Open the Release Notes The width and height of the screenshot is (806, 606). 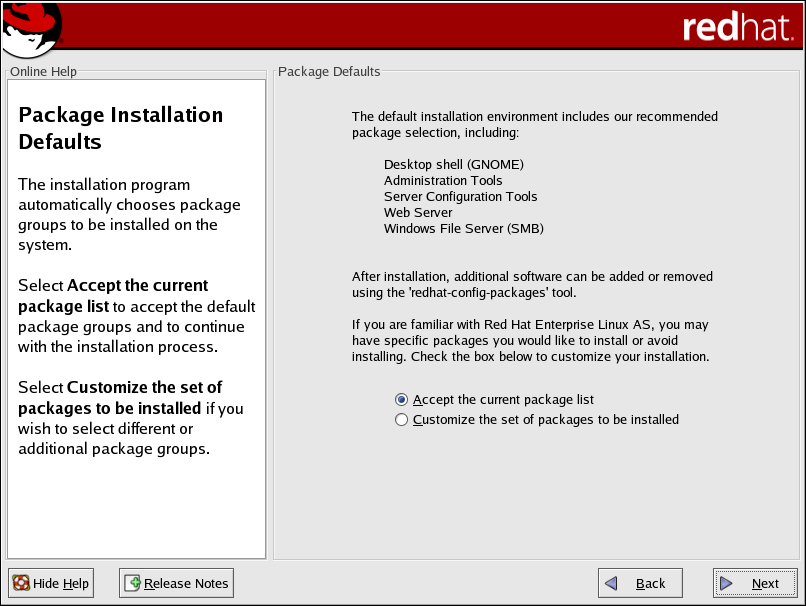click(x=176, y=583)
